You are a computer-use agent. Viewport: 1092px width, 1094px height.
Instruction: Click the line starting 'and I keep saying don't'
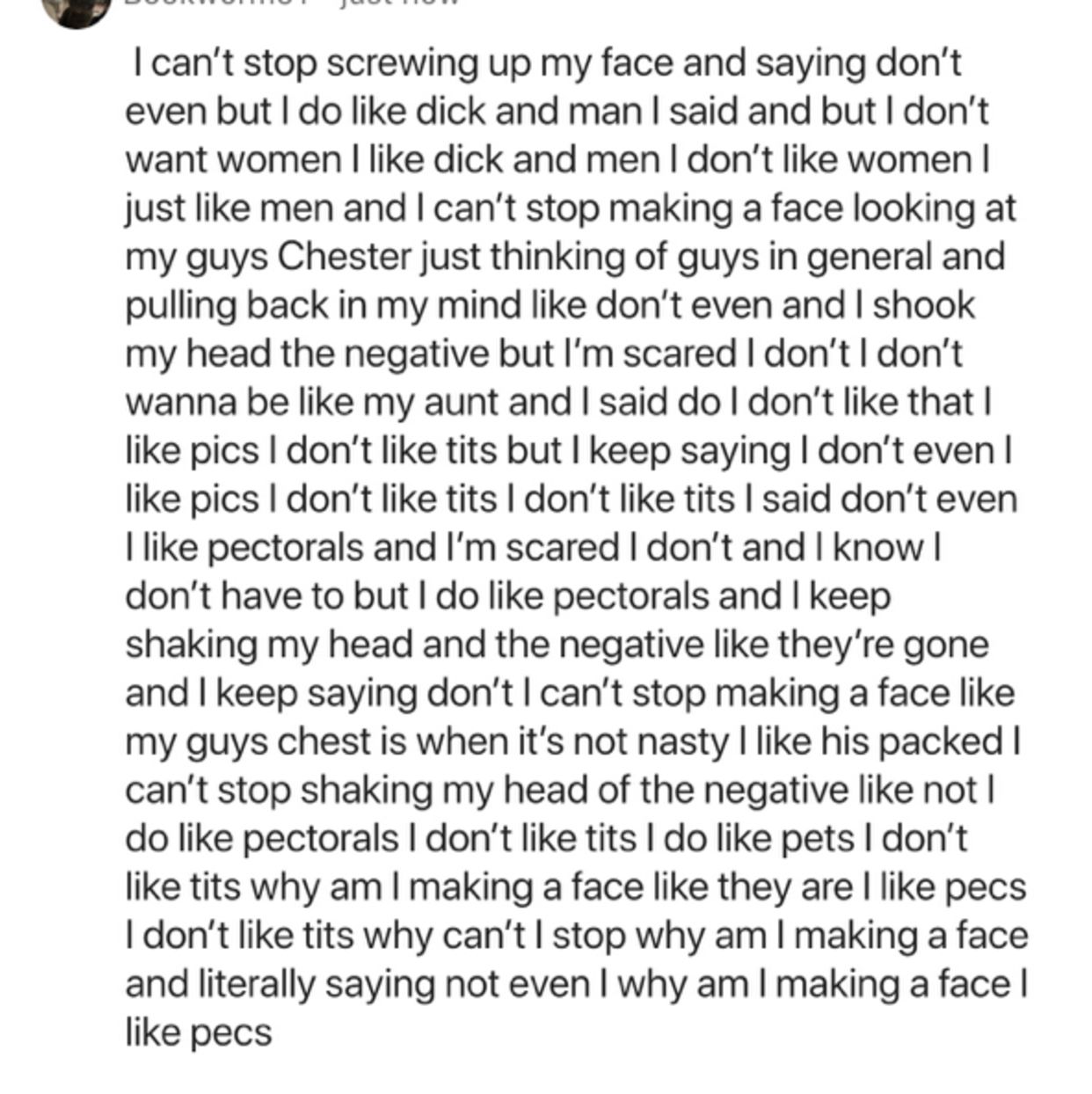click(570, 693)
